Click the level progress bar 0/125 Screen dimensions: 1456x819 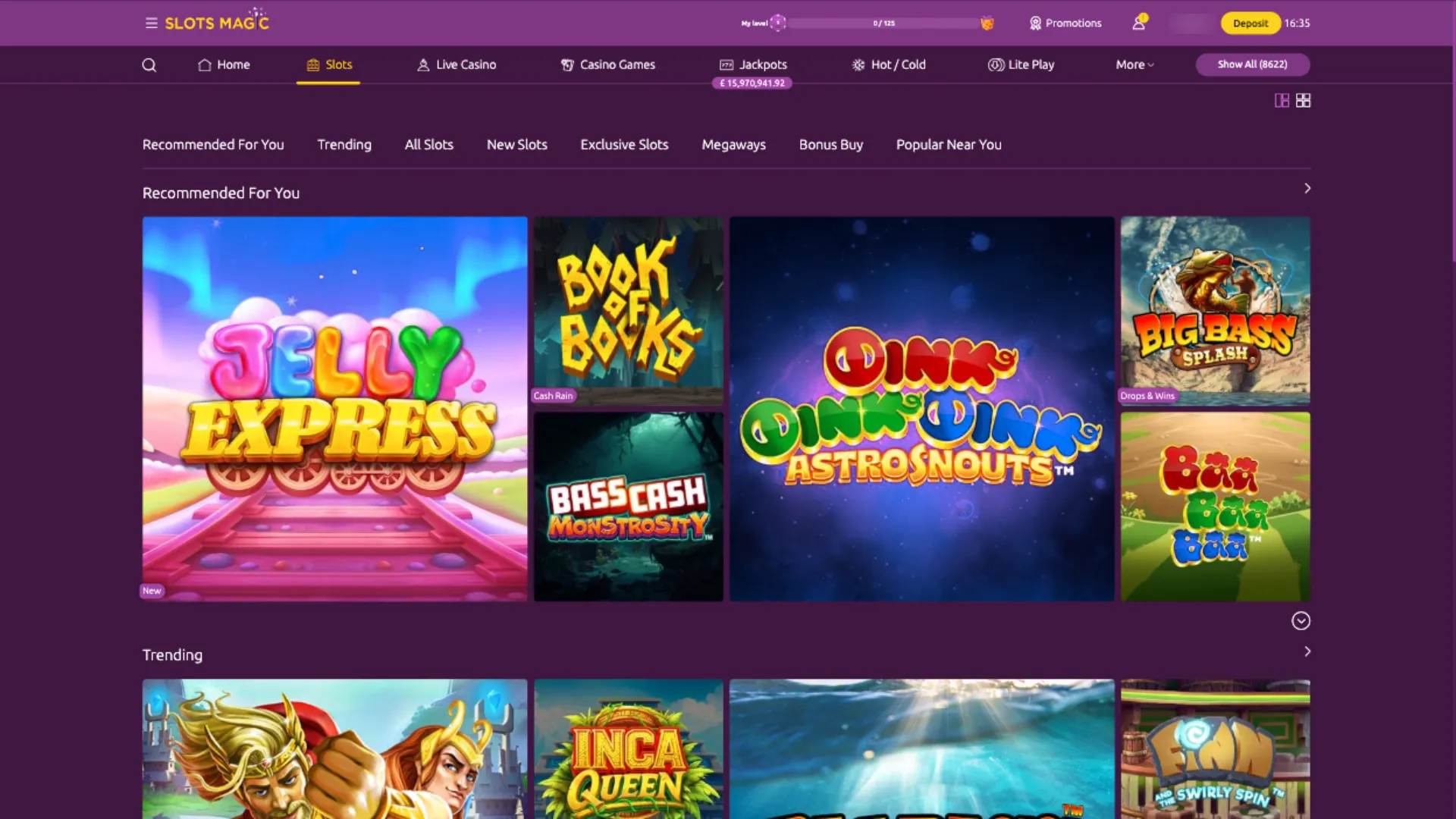(x=883, y=23)
